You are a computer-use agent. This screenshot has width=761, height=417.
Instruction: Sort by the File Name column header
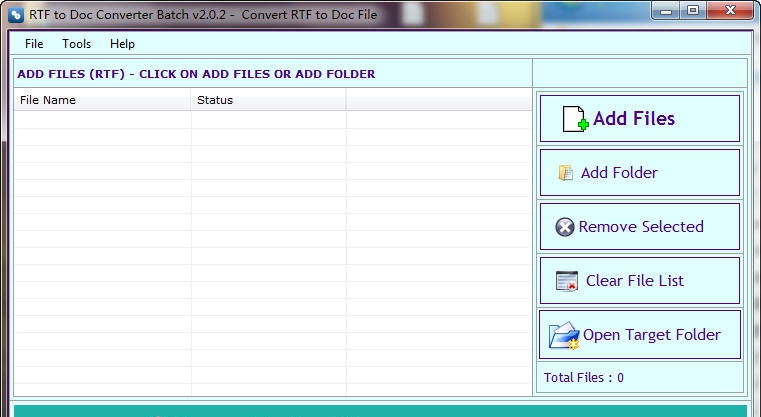(x=102, y=100)
